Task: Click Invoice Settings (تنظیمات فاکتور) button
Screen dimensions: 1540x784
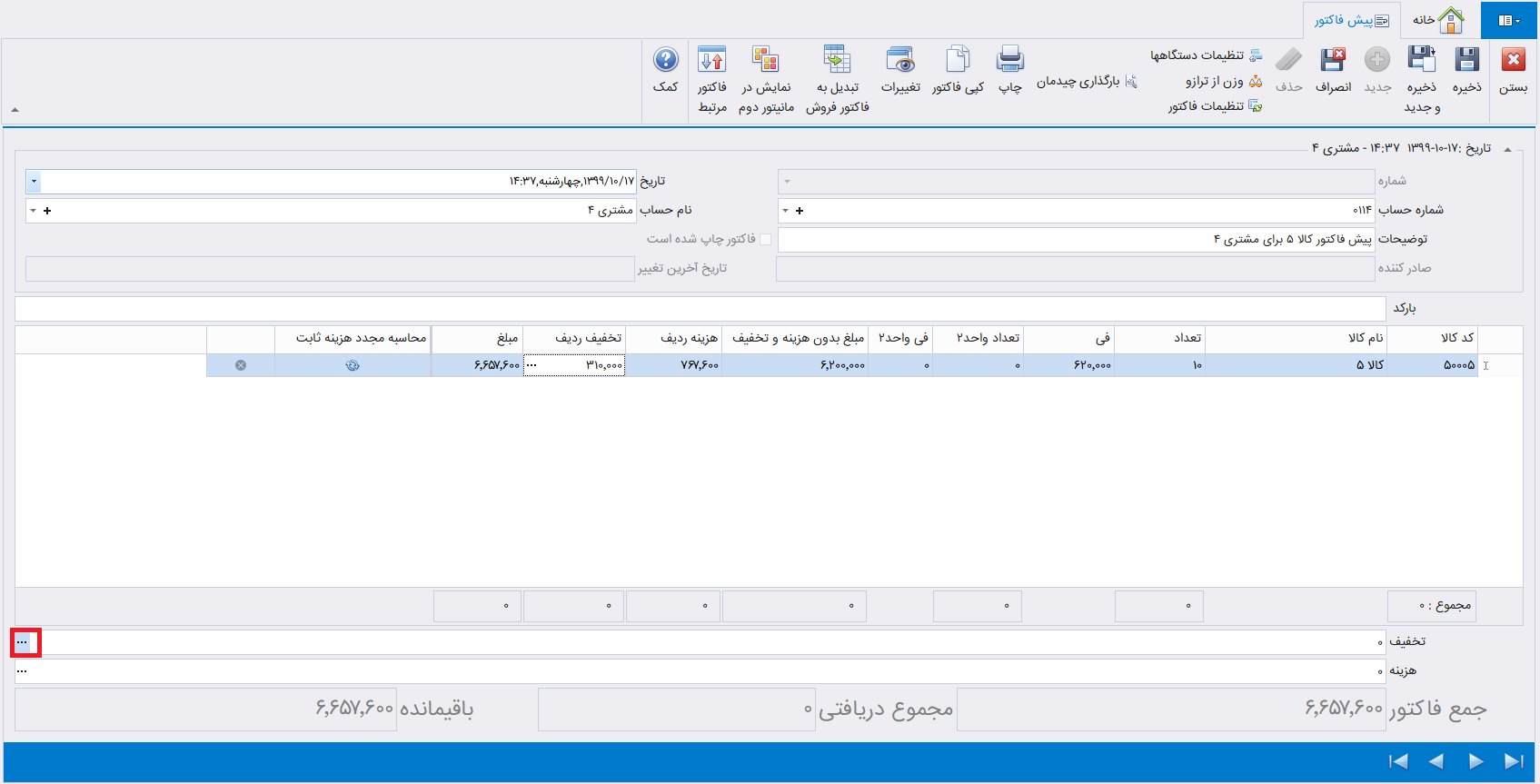Action: click(1215, 106)
